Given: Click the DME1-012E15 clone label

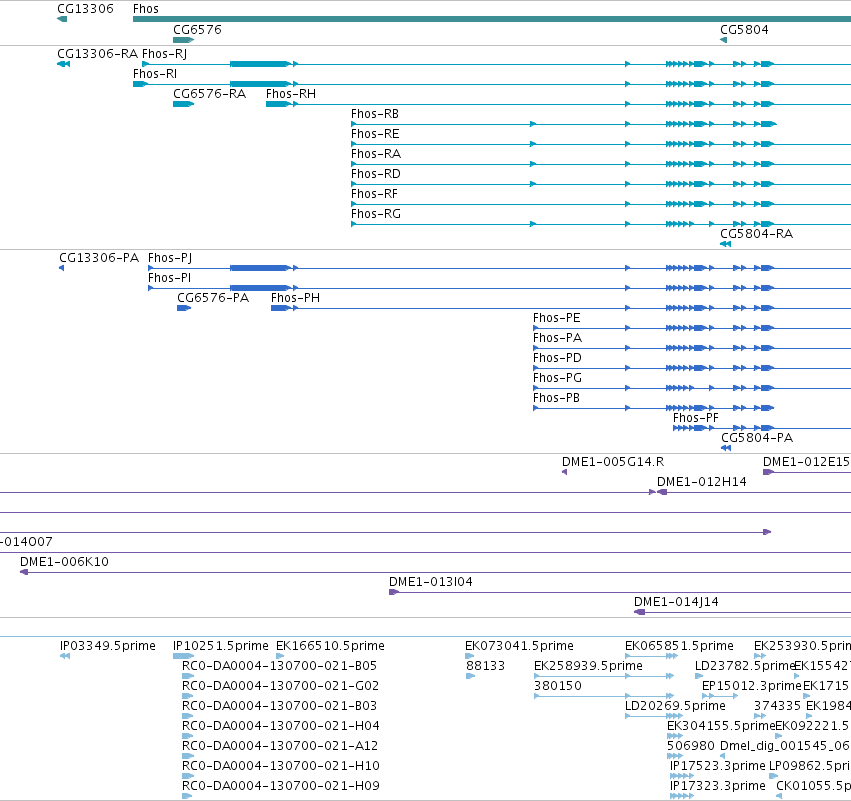Looking at the screenshot, I should tap(806, 462).
